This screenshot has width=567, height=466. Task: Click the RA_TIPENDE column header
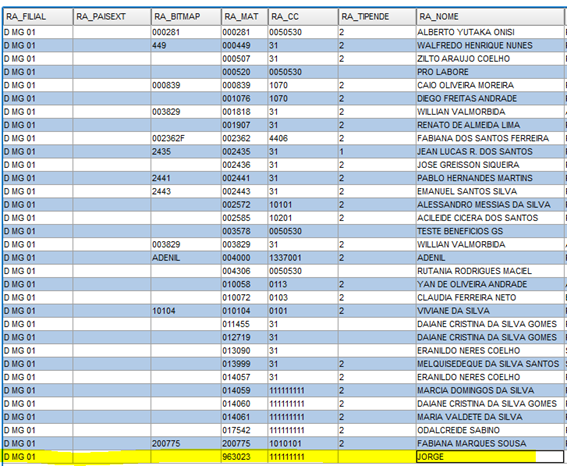377,17
